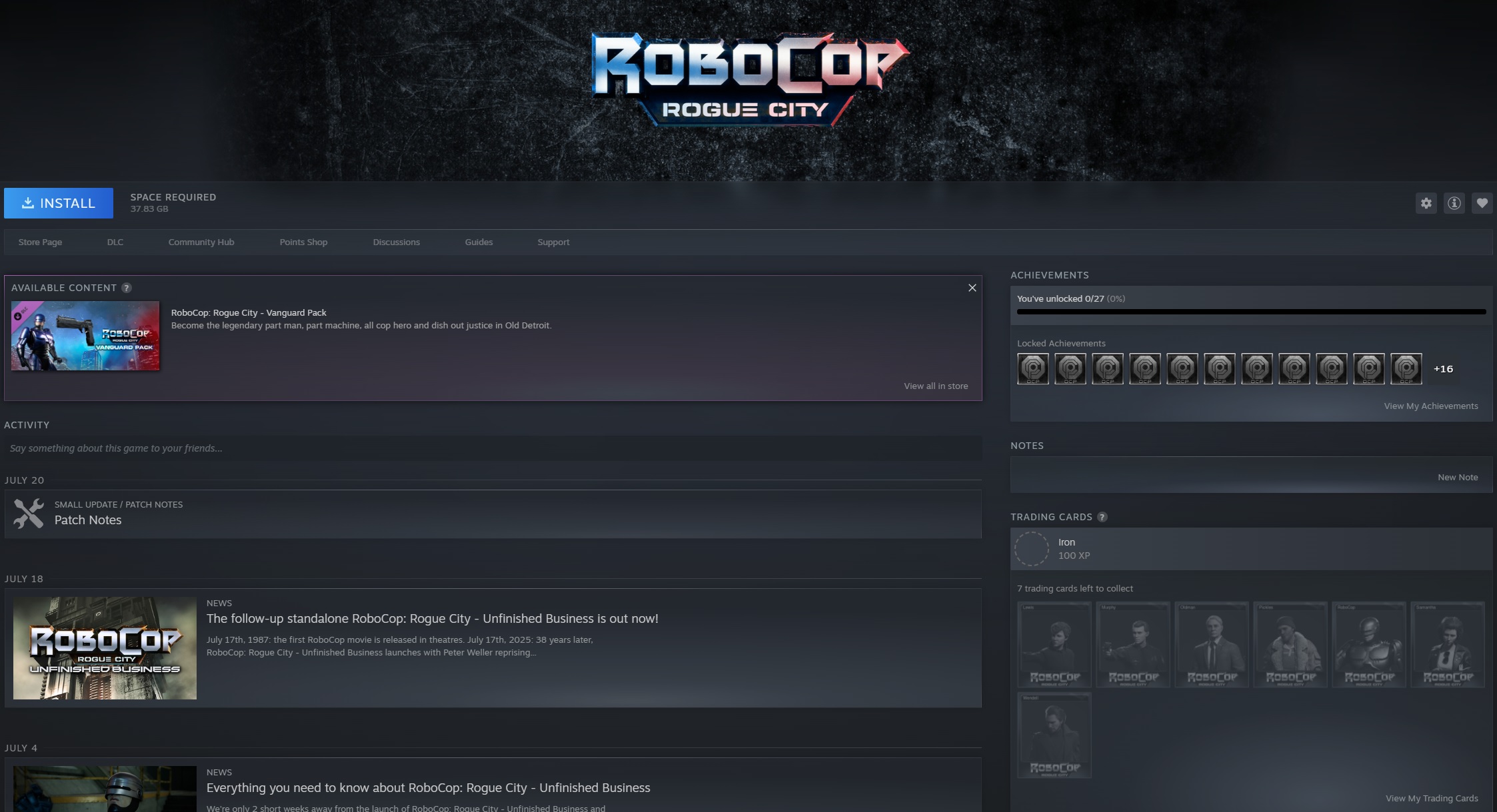
Task: Open game settings gear icon
Action: (x=1426, y=203)
